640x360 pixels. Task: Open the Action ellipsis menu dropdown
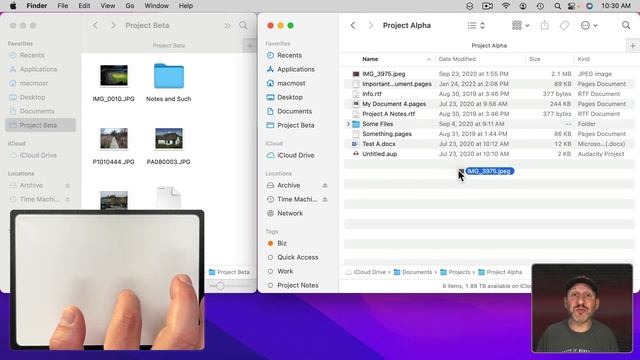click(x=589, y=25)
